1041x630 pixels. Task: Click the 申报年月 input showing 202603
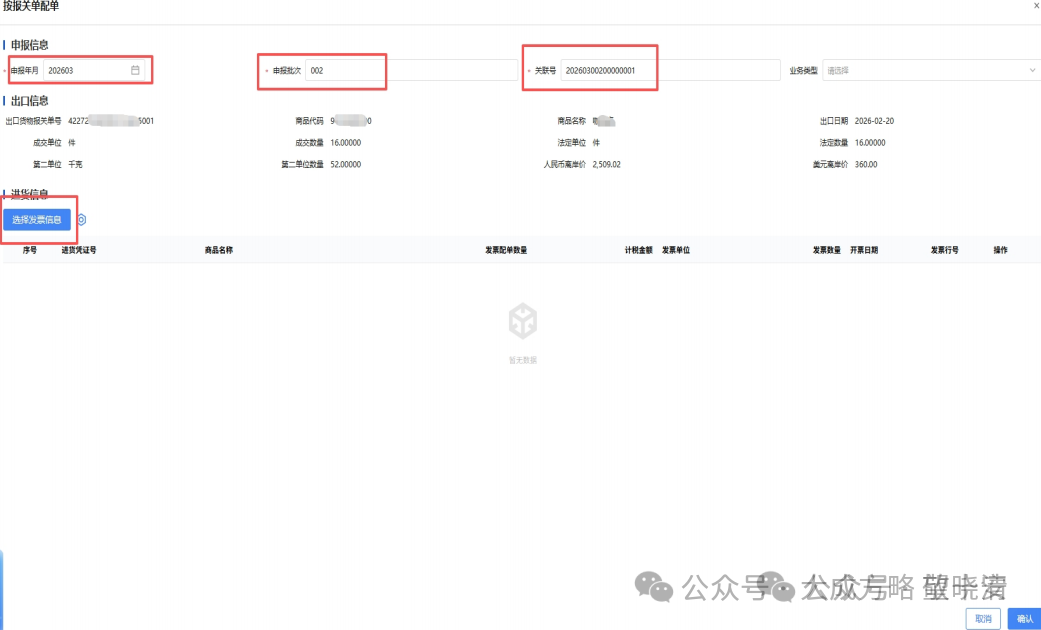pyautogui.click(x=94, y=70)
